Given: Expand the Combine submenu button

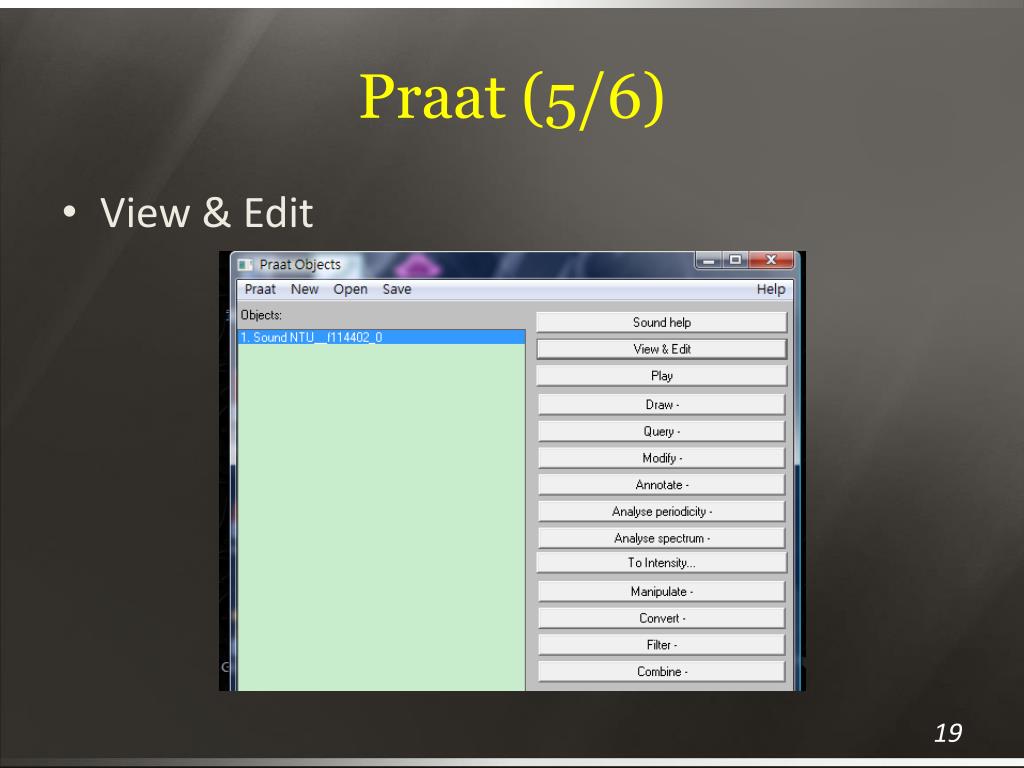Looking at the screenshot, I should click(x=662, y=671).
